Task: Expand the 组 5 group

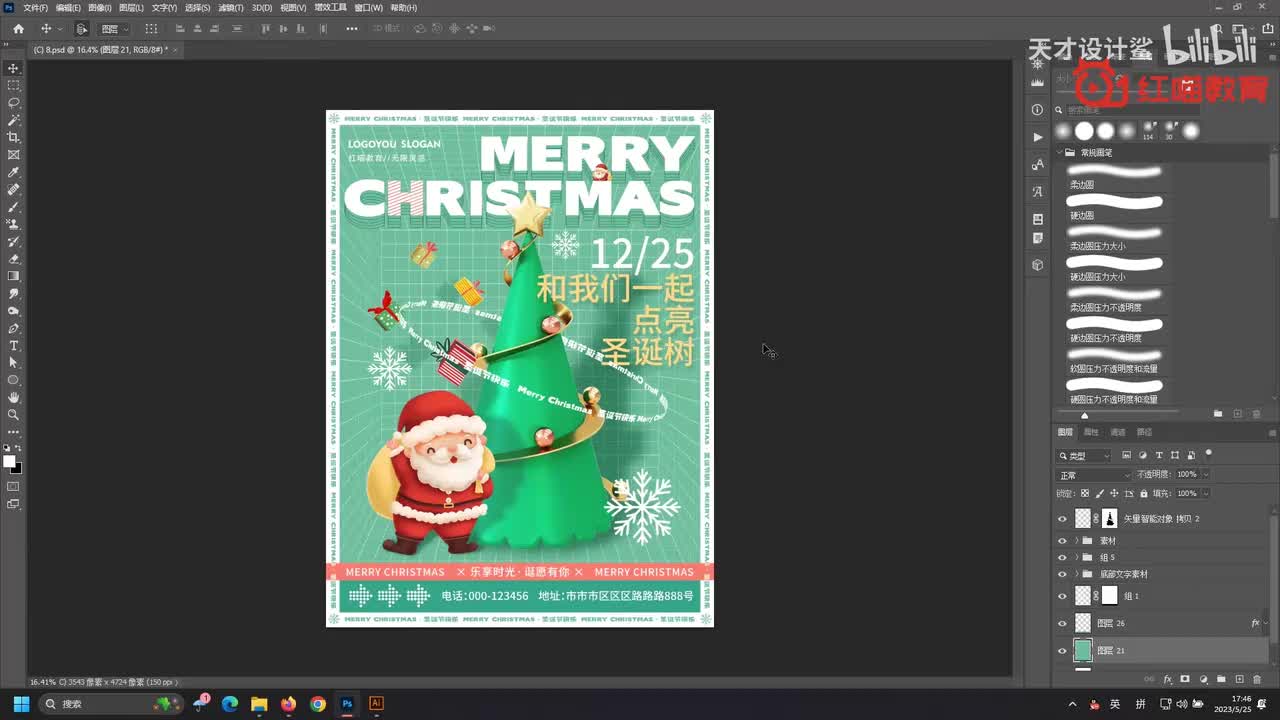Action: tap(1076, 557)
